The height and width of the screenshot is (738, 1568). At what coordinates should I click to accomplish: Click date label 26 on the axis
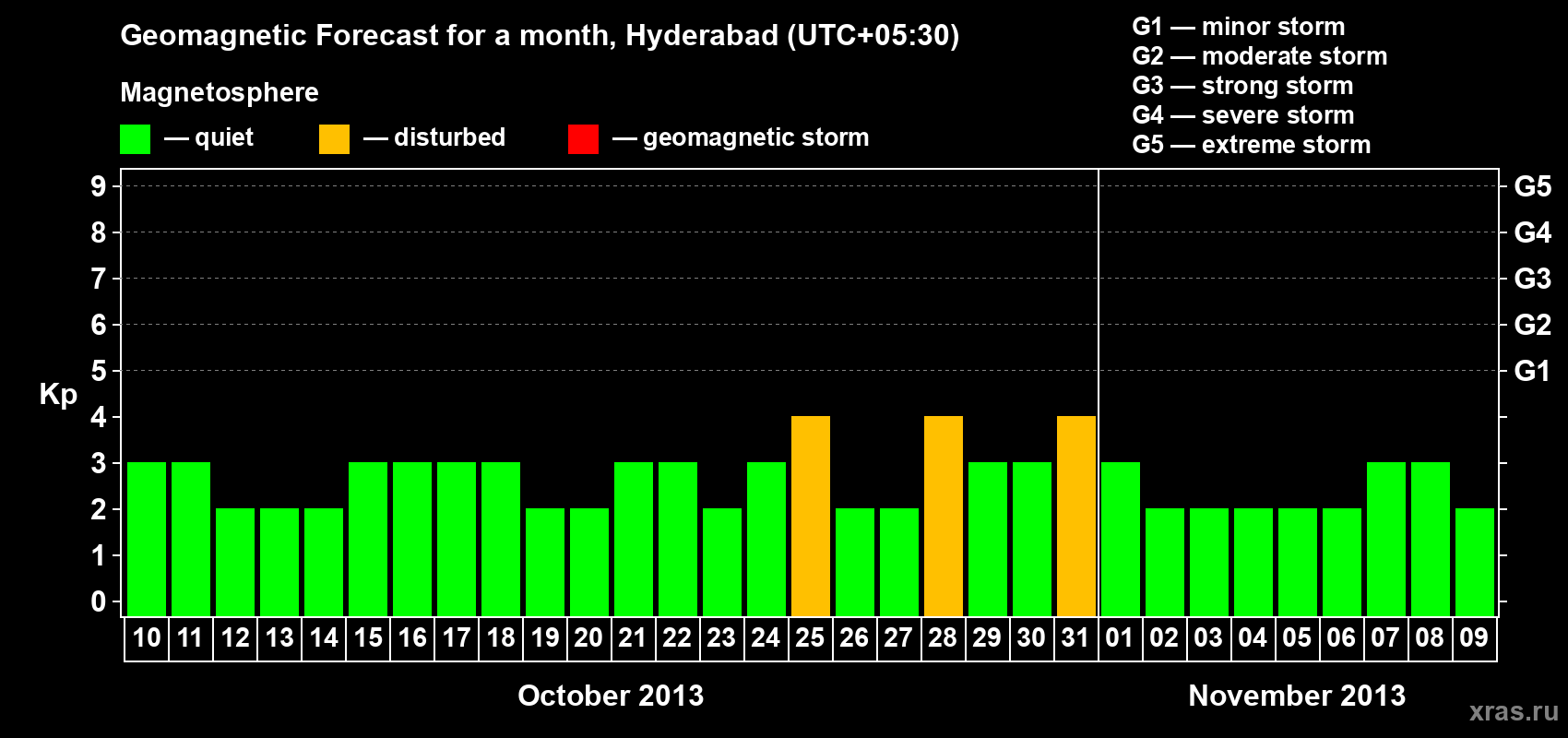point(855,637)
